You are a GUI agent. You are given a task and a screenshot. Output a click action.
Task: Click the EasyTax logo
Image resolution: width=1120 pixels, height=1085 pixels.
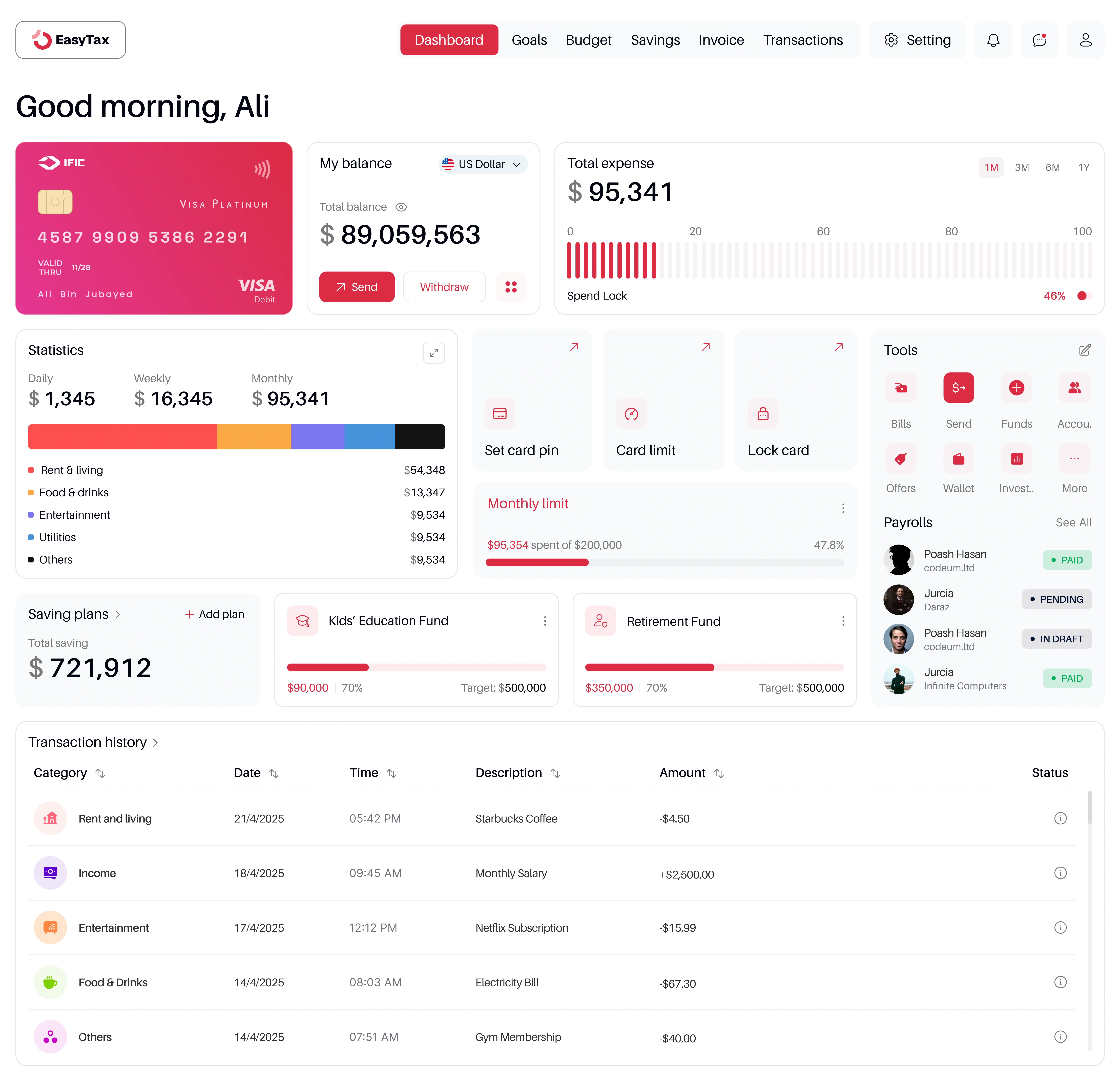(71, 40)
